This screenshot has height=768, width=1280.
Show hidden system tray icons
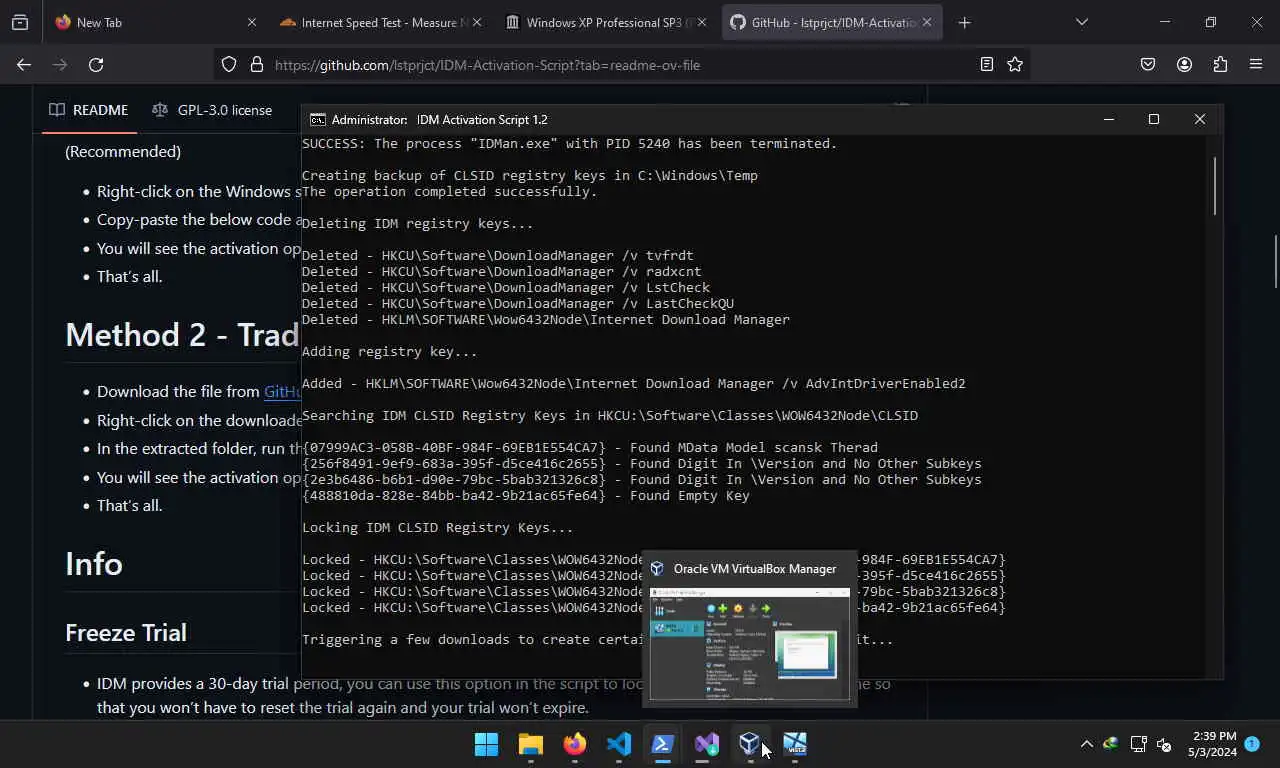[x=1087, y=744]
